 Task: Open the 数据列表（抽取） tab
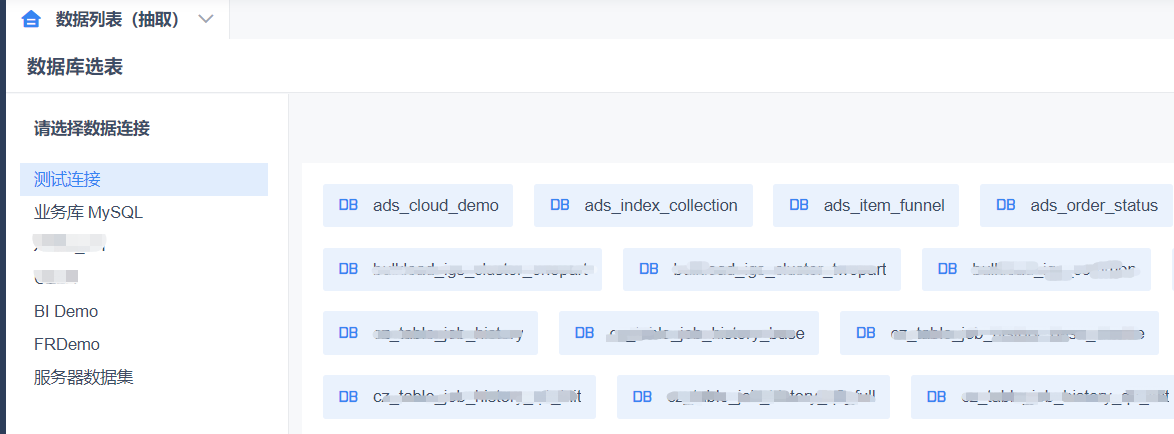point(117,19)
